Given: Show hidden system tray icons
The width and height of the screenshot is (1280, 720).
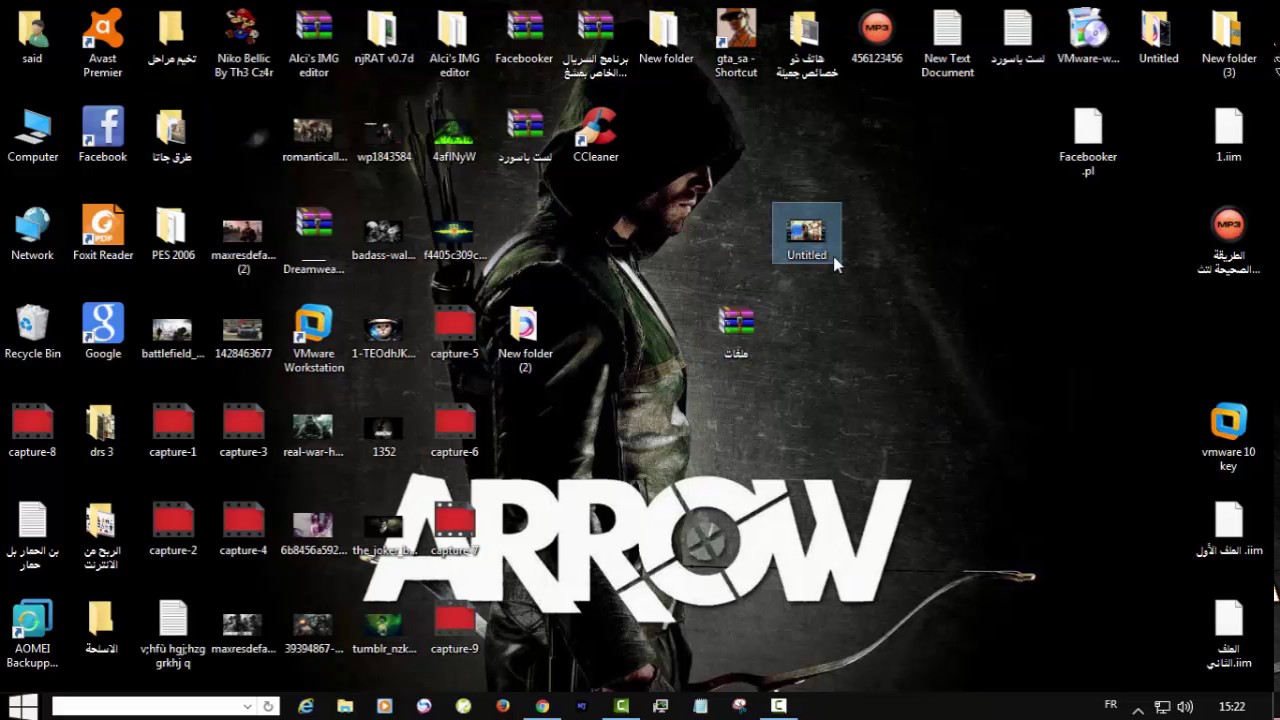Looking at the screenshot, I should pos(1138,709).
